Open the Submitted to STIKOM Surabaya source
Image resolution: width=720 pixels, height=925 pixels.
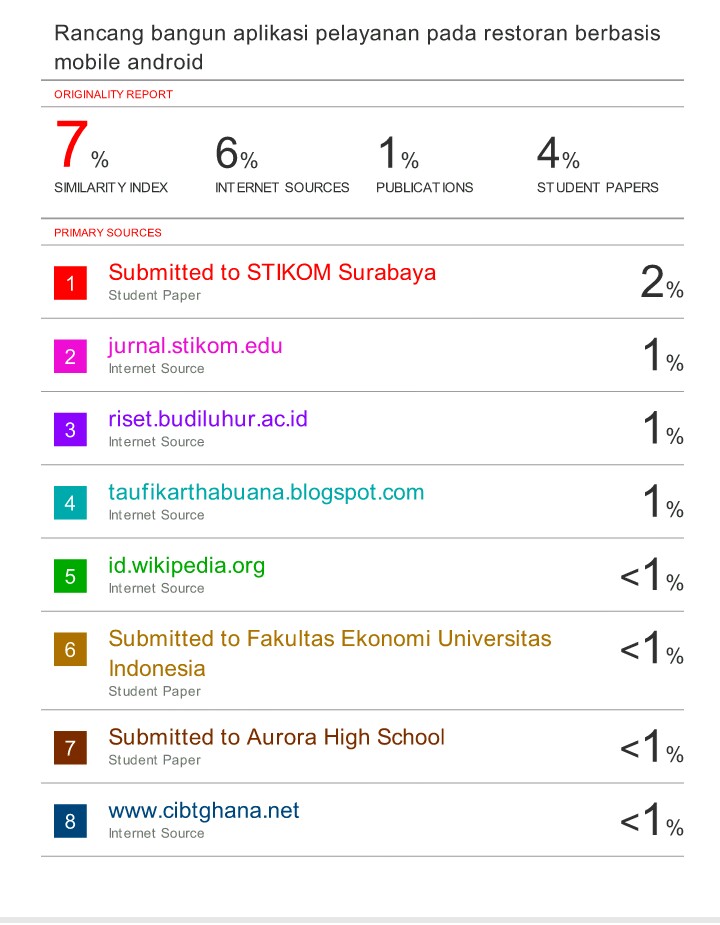[x=272, y=272]
